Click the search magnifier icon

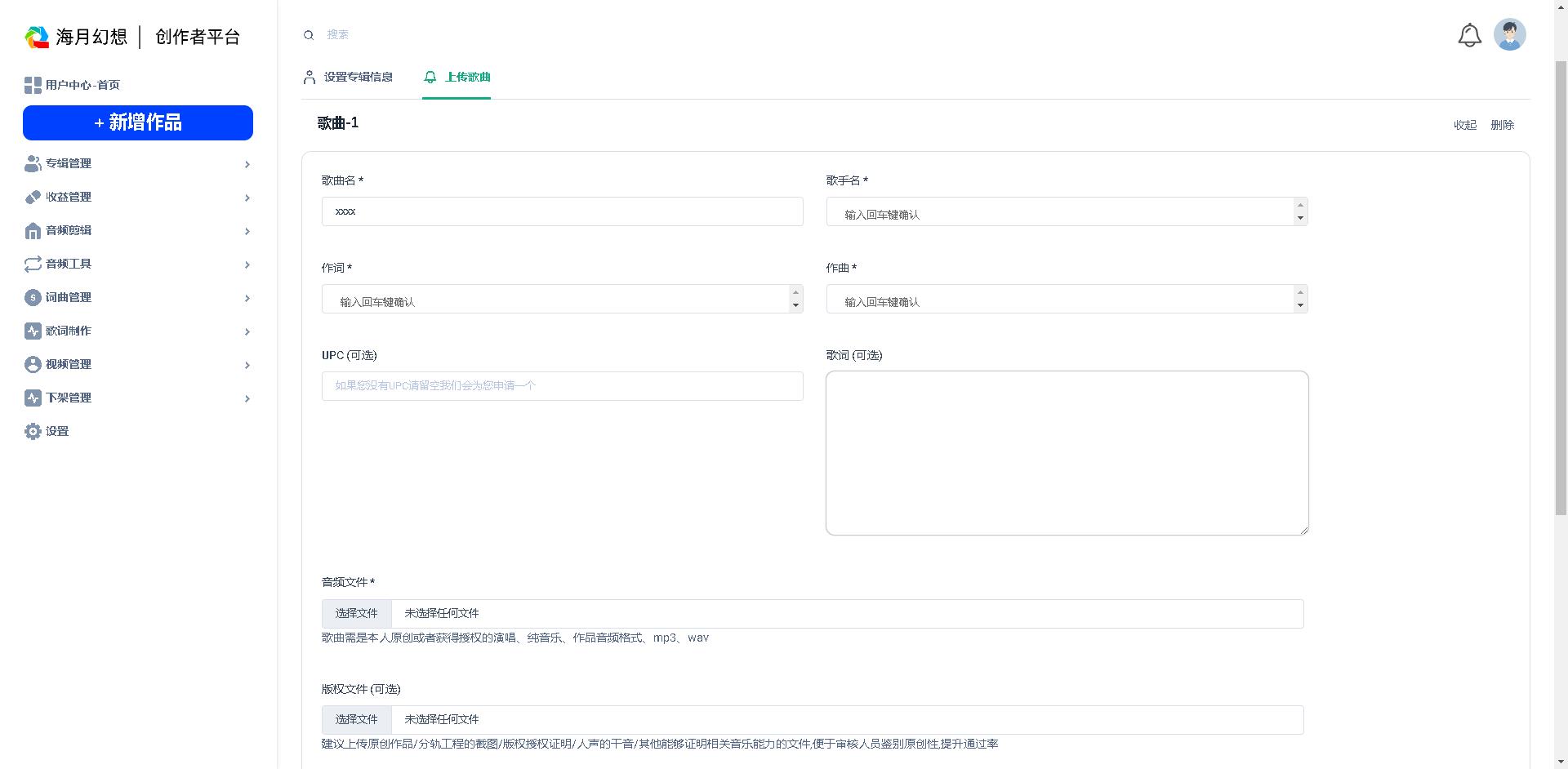click(x=309, y=35)
